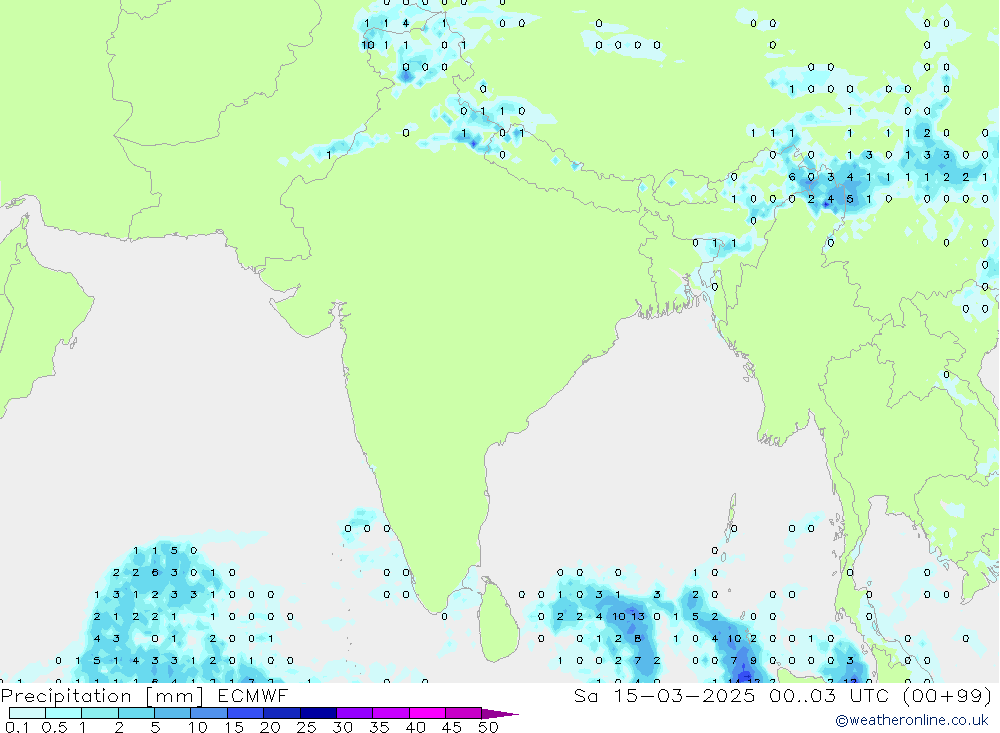Click the legend label "40"
The height and width of the screenshot is (733, 1000).
pyautogui.click(x=415, y=727)
